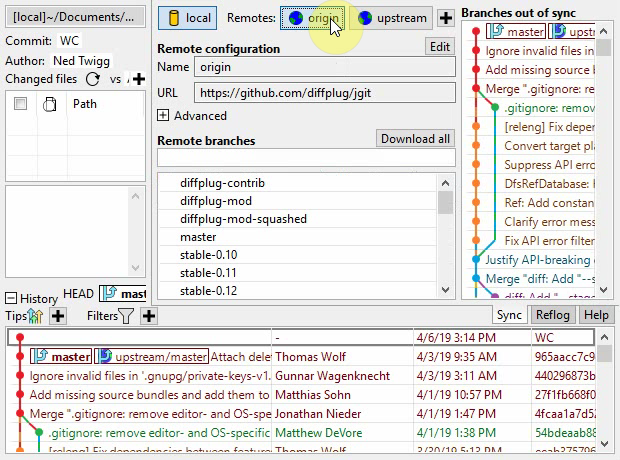Open the Sync tab
This screenshot has height=460, width=620.
509,315
